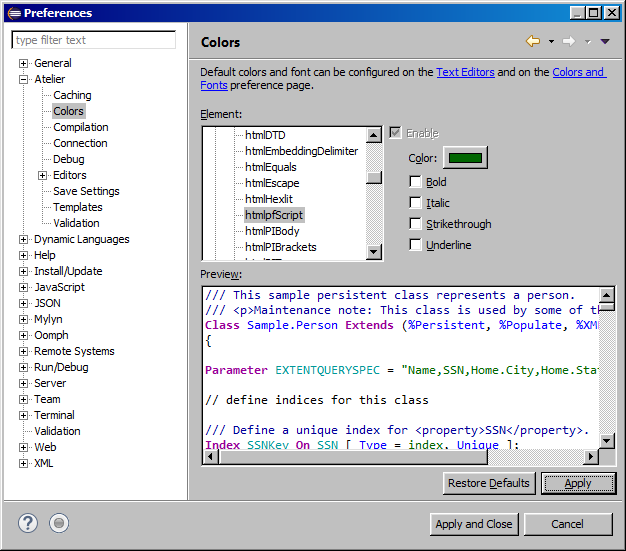
Task: Open the Text Editors link
Action: point(465,72)
